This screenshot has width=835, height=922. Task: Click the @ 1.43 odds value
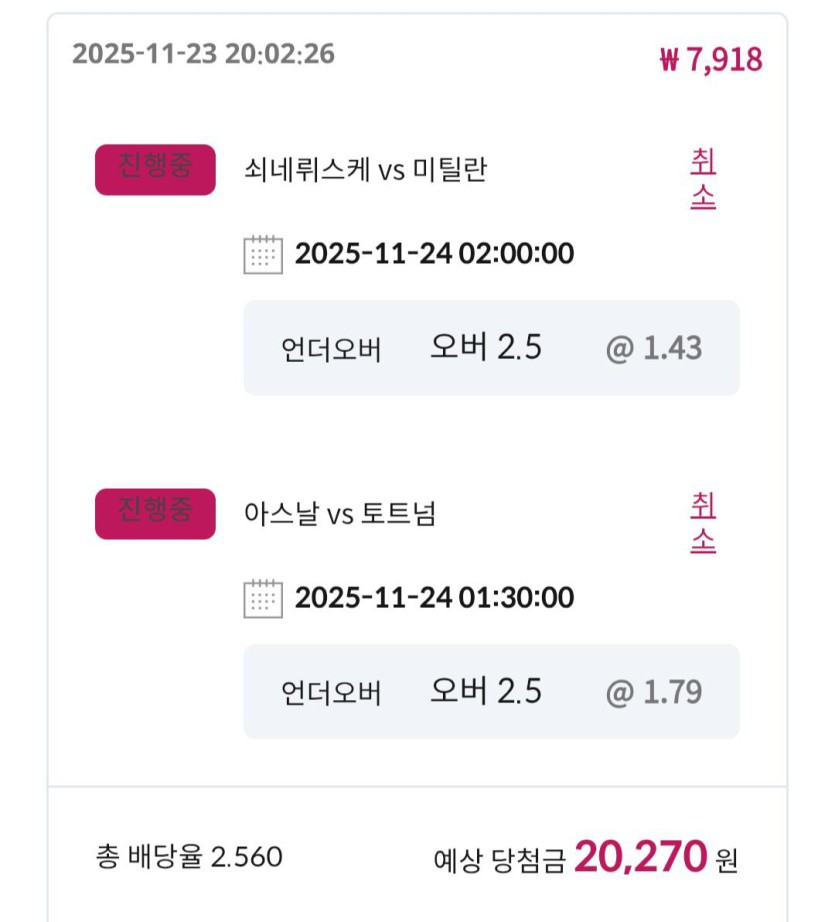click(x=654, y=348)
